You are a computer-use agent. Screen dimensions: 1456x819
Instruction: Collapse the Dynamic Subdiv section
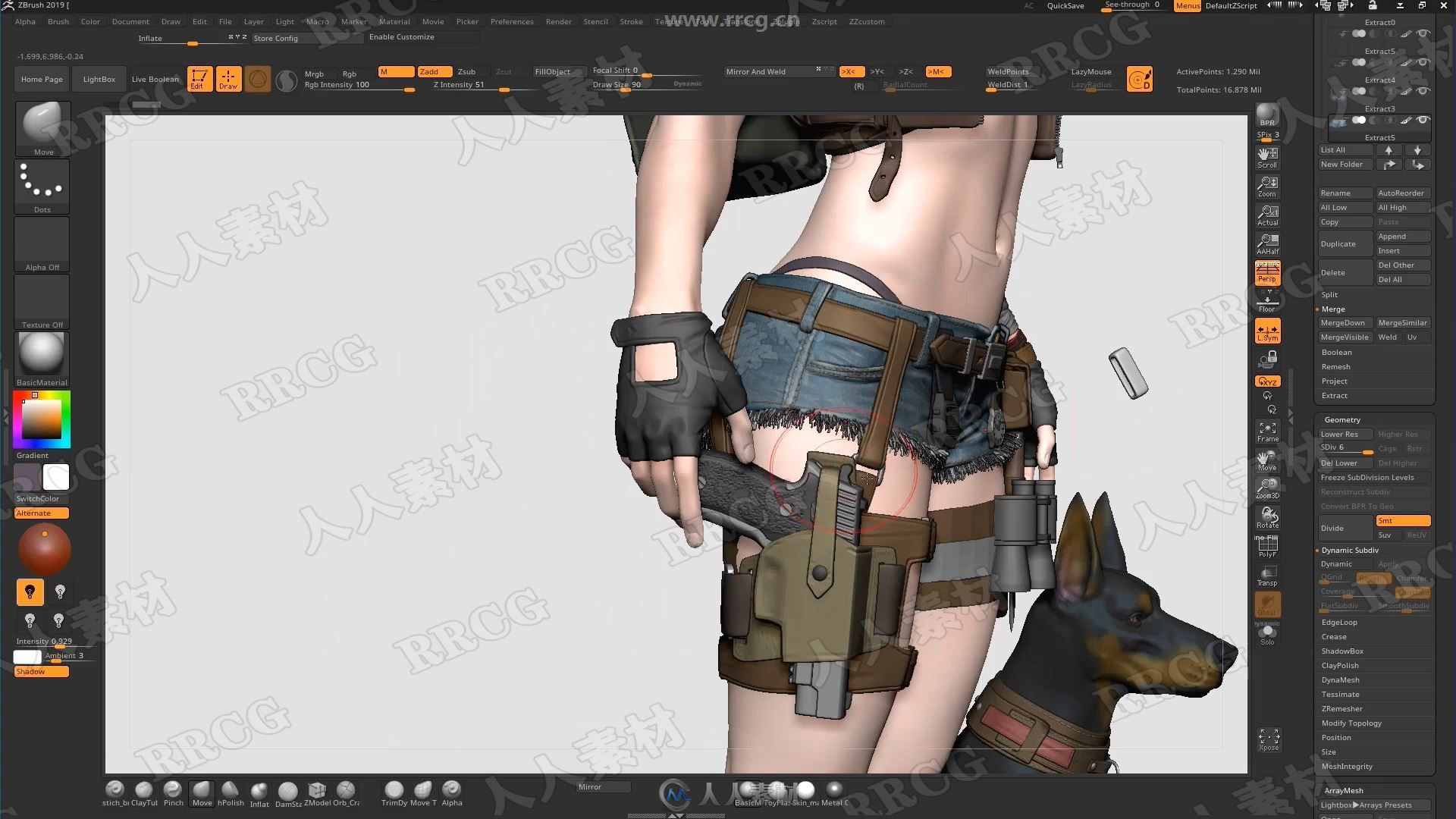[x=1350, y=551]
